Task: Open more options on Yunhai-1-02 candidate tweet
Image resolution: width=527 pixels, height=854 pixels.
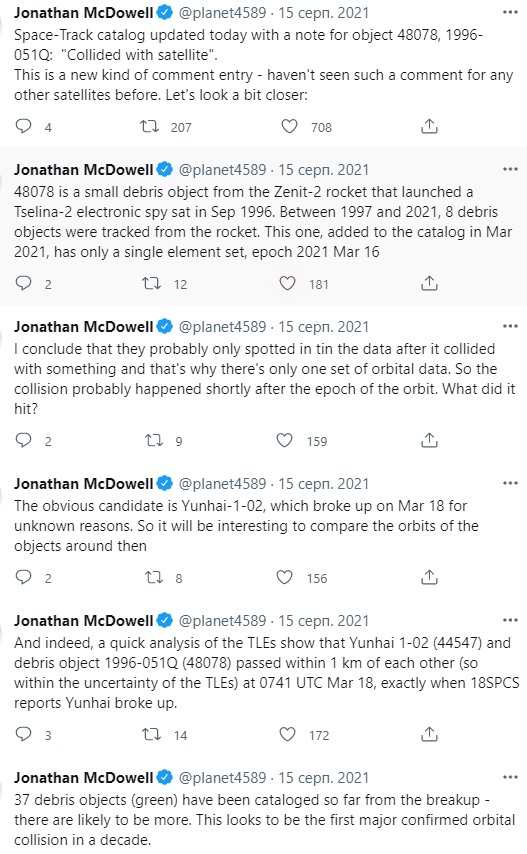Action: (510, 483)
